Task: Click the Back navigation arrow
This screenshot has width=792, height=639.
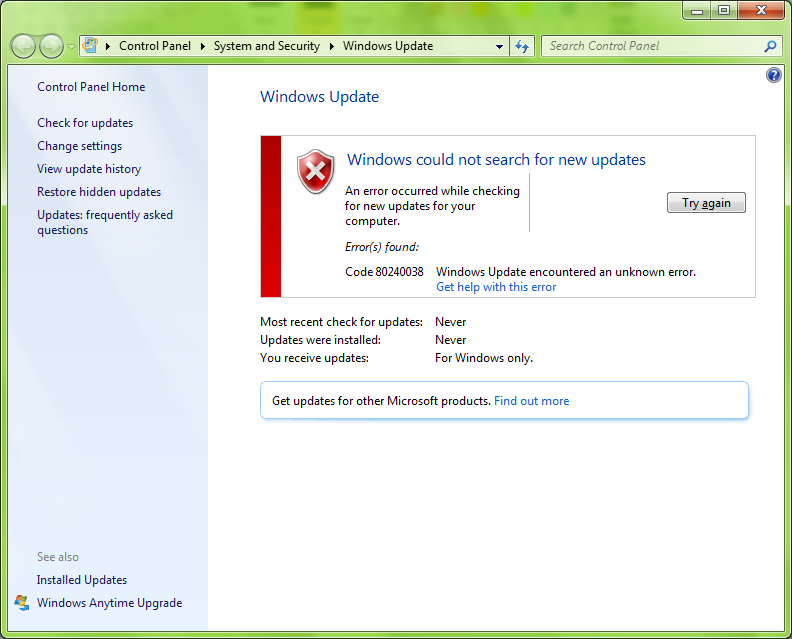Action: 23,47
